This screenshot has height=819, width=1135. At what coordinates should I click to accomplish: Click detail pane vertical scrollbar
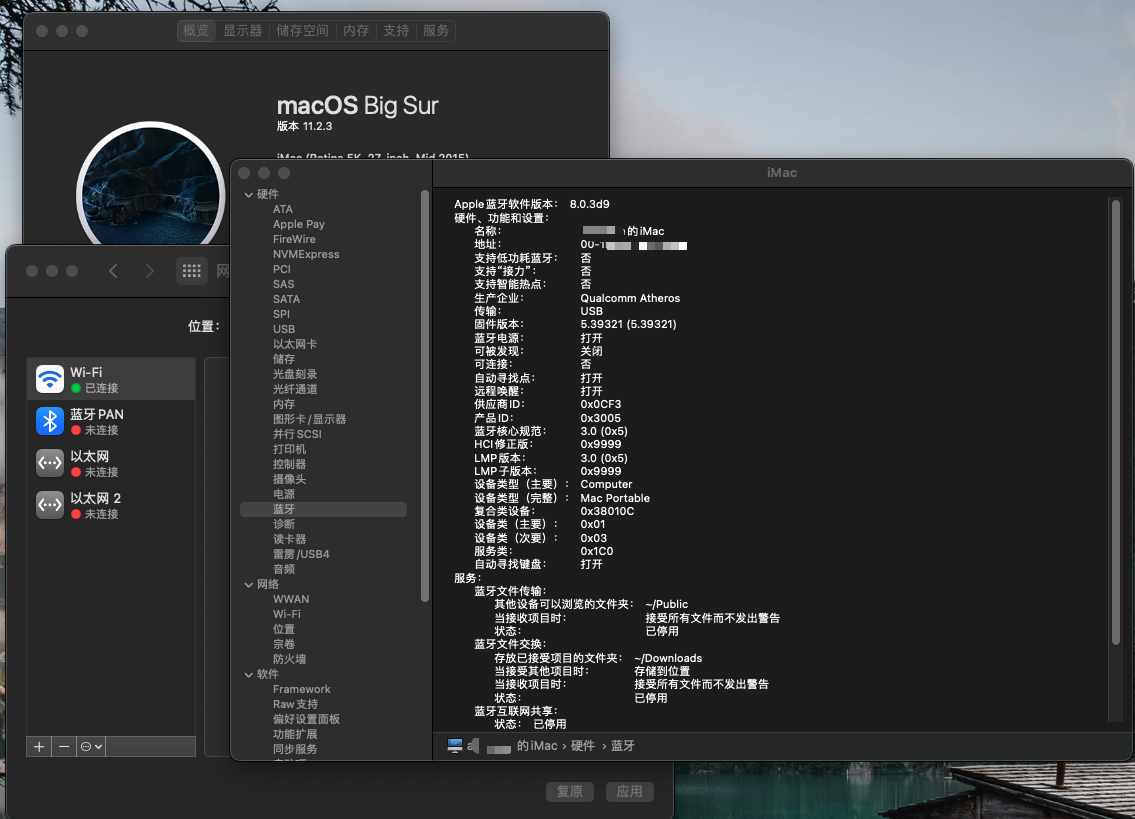point(1115,422)
